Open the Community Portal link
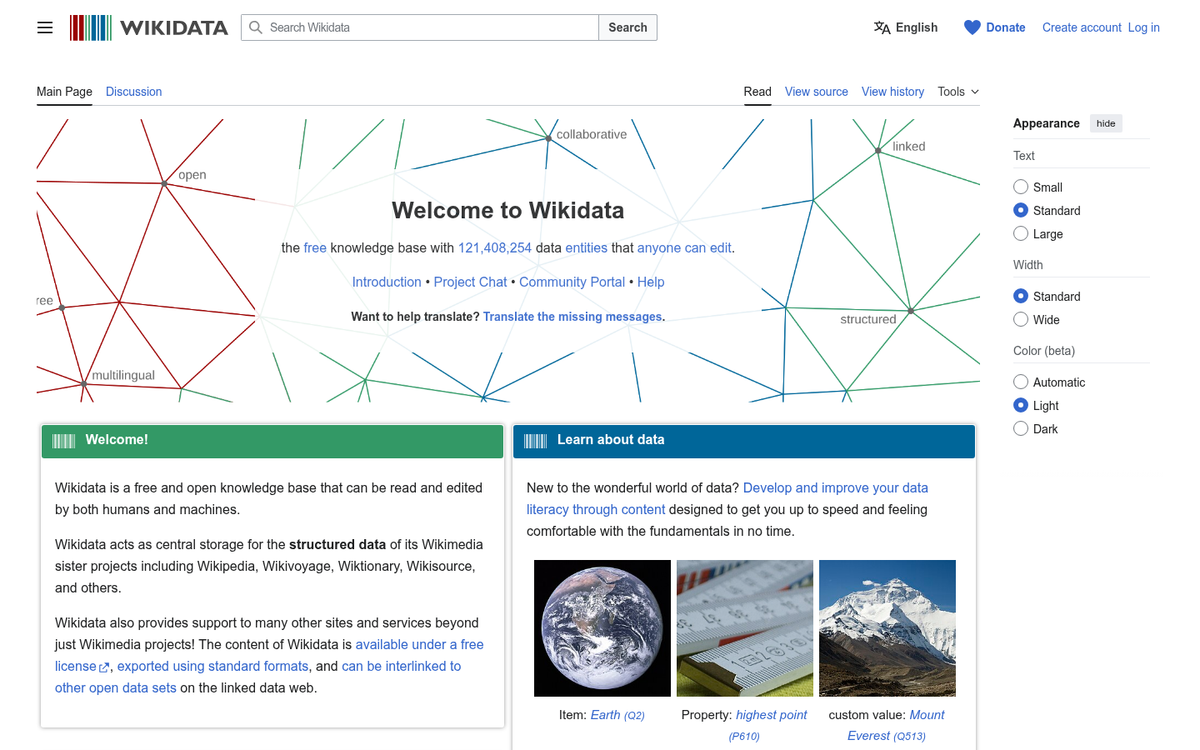This screenshot has height=750, width=1200. tap(572, 282)
